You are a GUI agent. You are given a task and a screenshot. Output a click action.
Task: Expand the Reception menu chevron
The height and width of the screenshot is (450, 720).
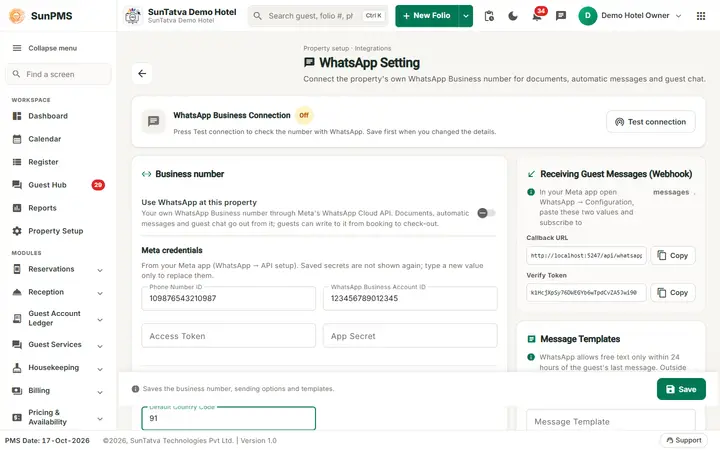click(100, 293)
